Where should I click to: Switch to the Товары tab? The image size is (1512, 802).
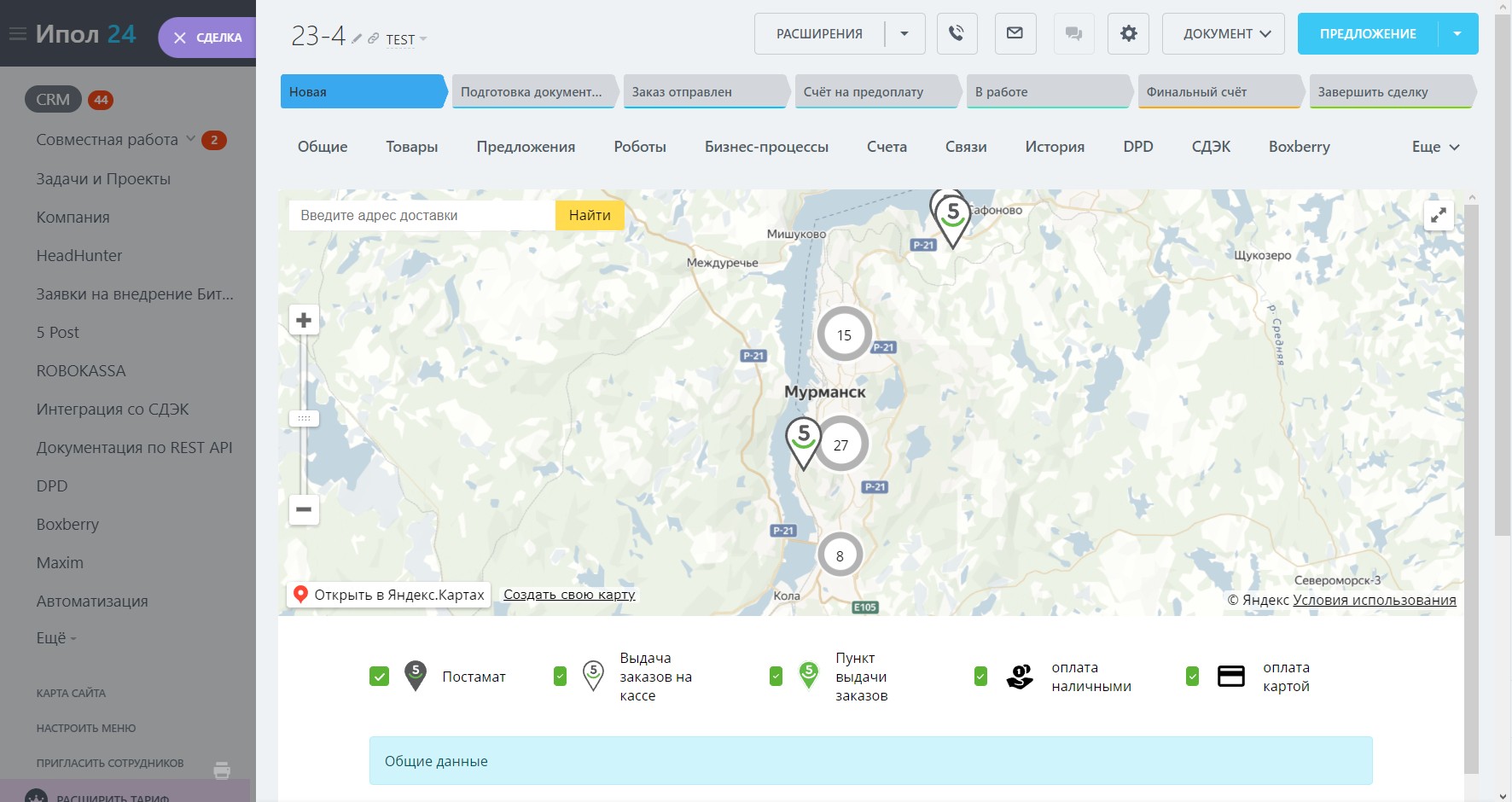411,147
